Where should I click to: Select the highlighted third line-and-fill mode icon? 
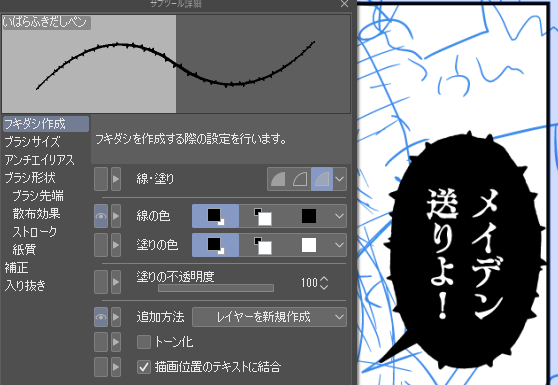[322, 179]
